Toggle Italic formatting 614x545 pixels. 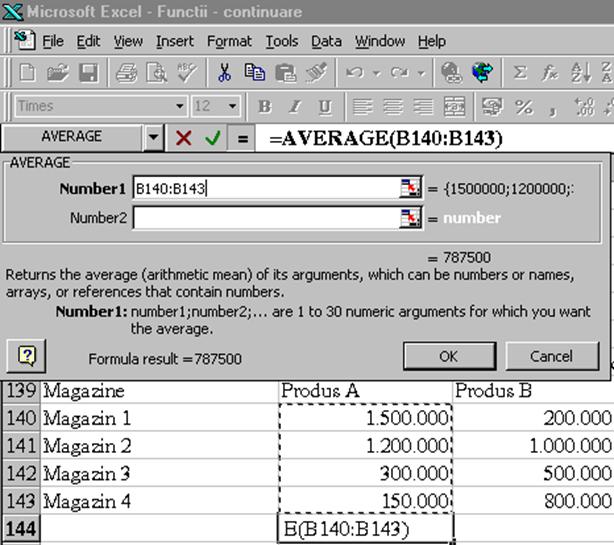[295, 107]
